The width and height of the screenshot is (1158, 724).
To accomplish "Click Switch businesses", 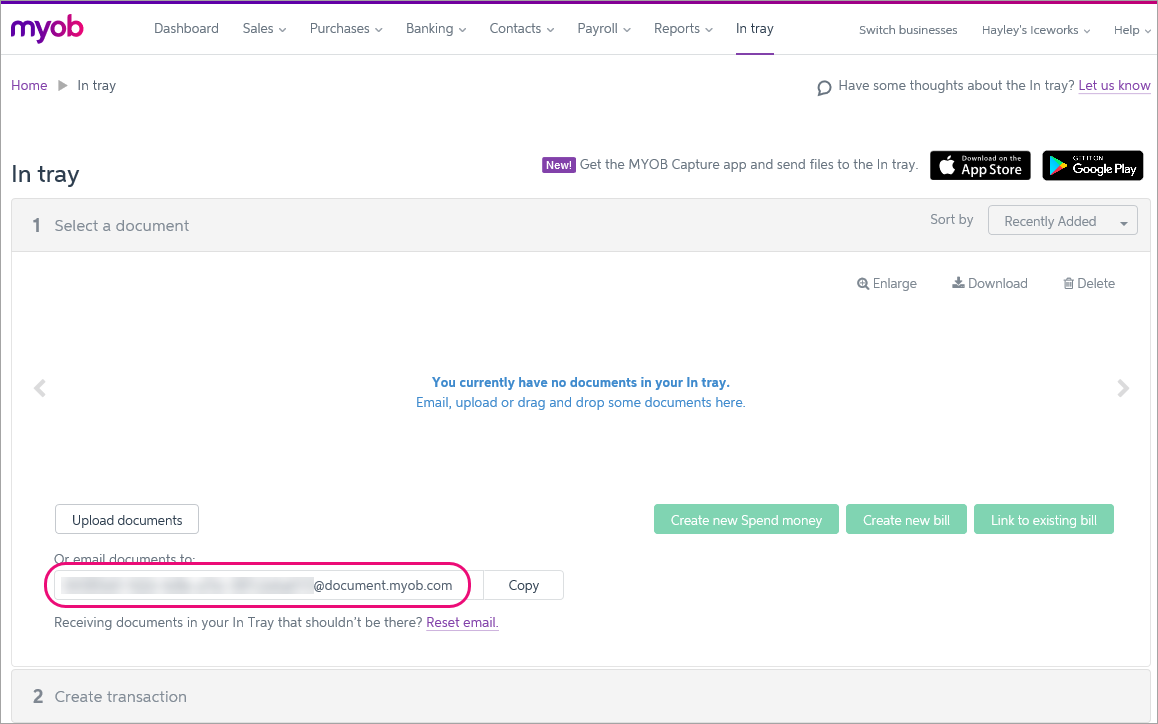I will [908, 30].
